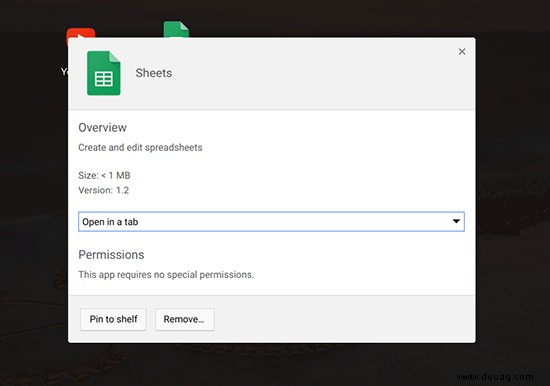Click the 'Size: < 1 MB' text
This screenshot has height=386, width=550.
[104, 175]
